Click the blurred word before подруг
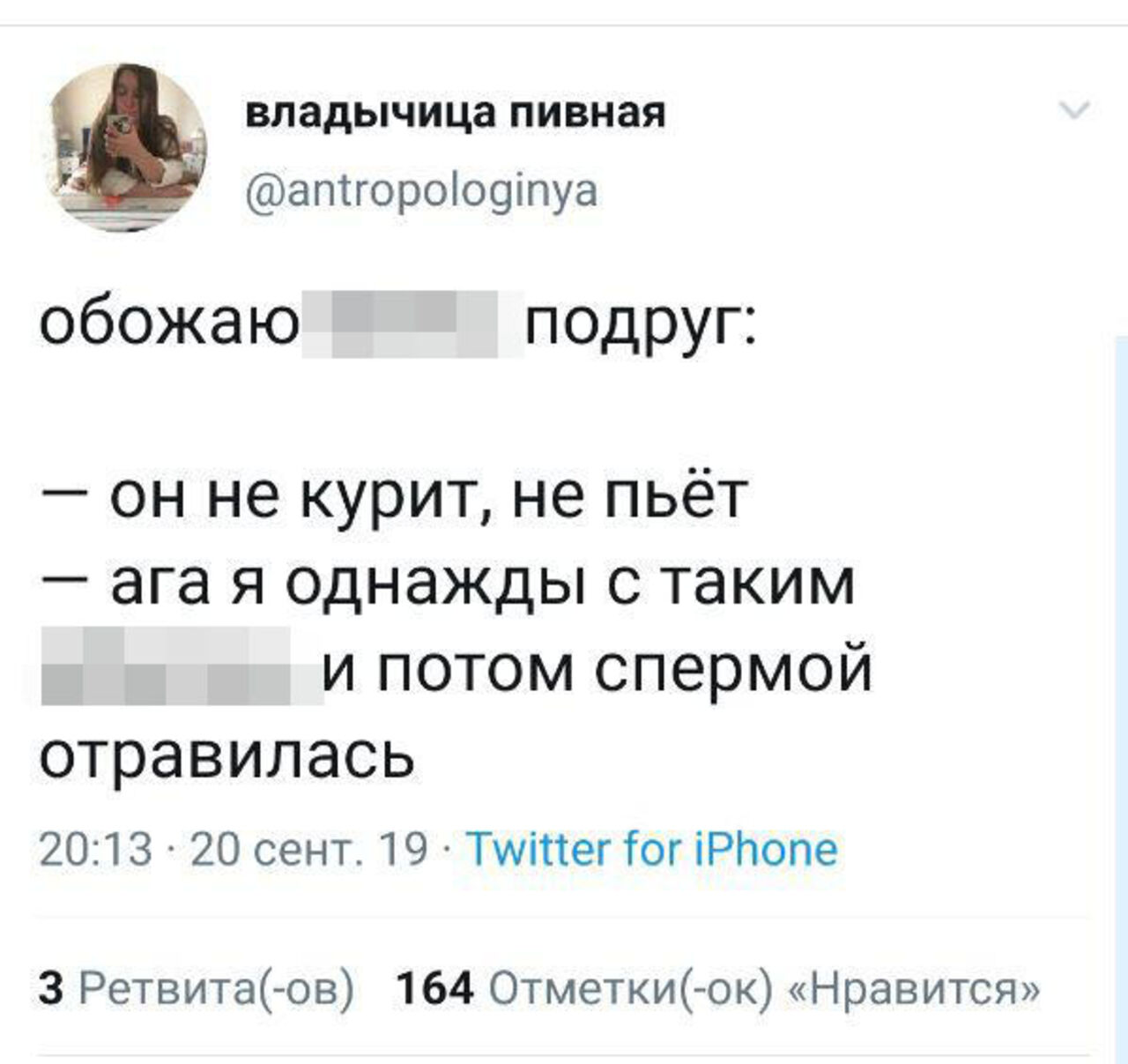 point(412,324)
